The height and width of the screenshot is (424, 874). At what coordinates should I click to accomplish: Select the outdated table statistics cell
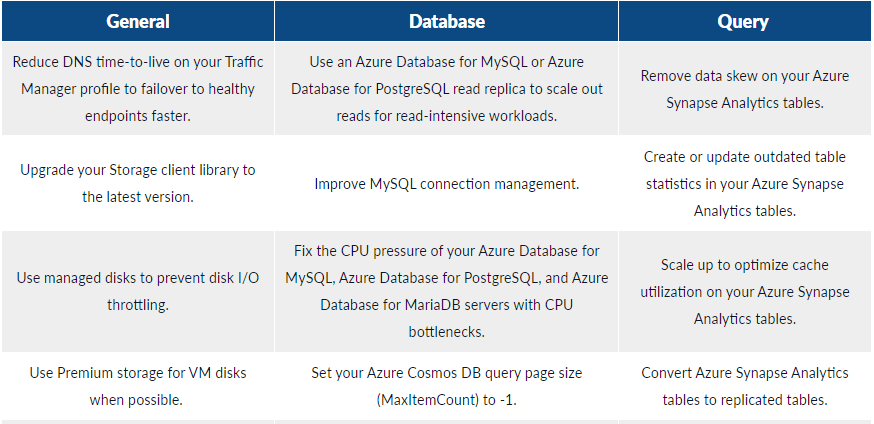[744, 184]
